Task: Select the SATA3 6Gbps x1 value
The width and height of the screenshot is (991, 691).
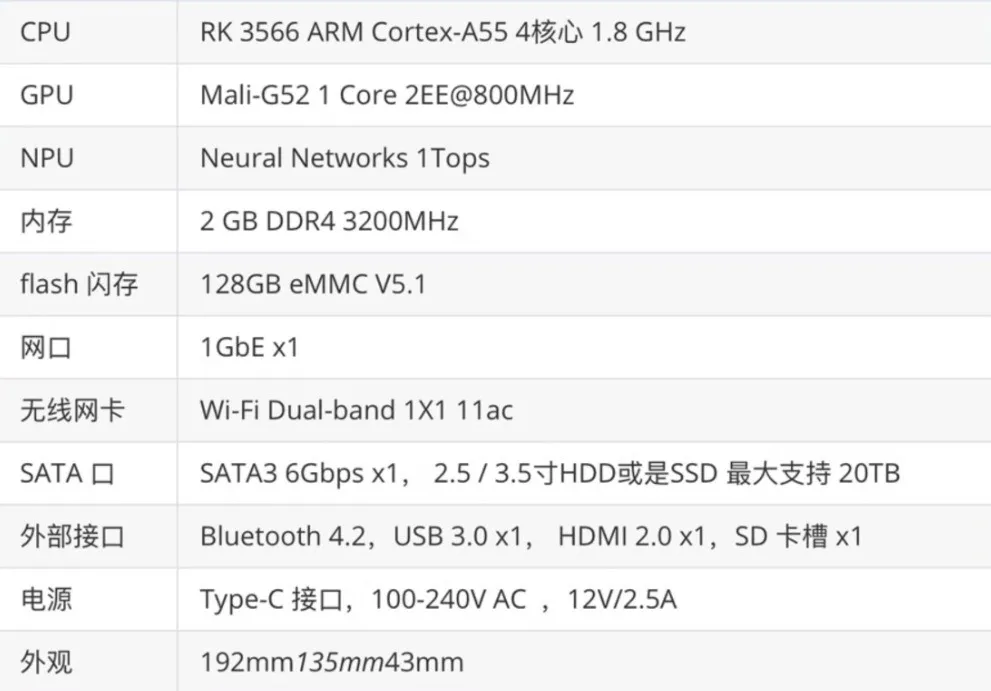Action: [x=299, y=473]
